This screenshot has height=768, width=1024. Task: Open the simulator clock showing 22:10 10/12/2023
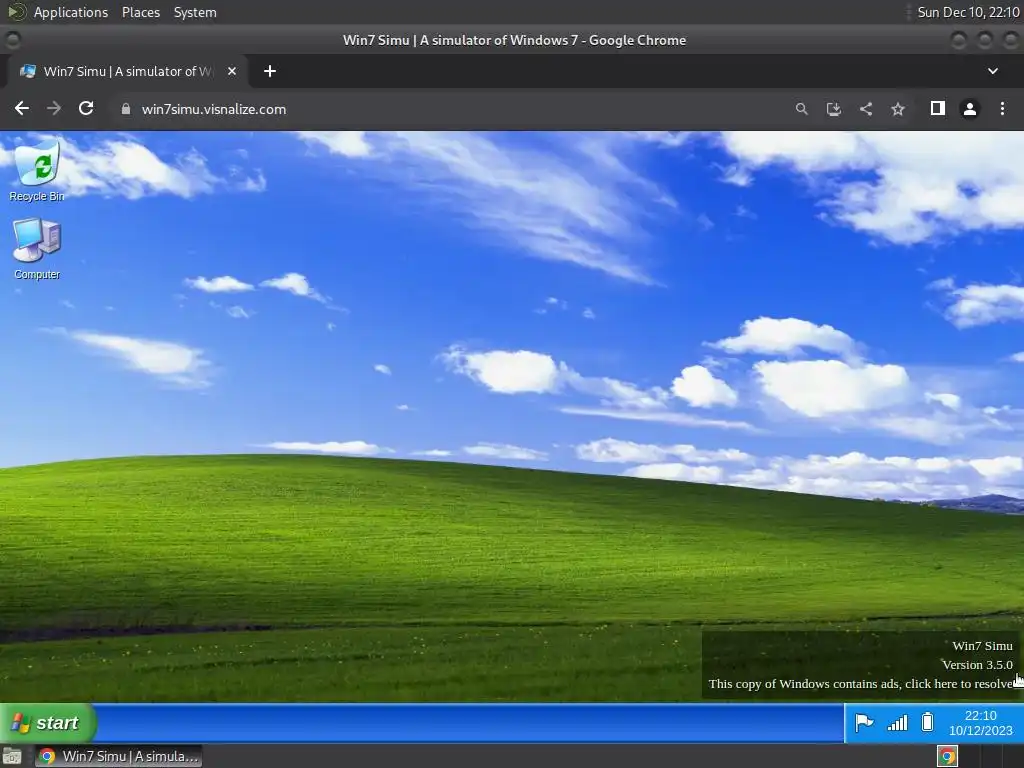pyautogui.click(x=980, y=723)
